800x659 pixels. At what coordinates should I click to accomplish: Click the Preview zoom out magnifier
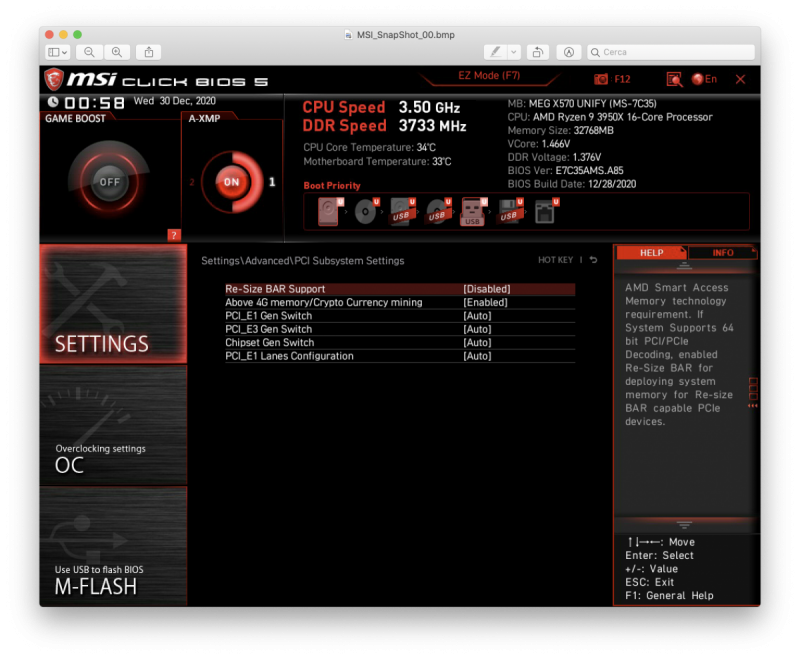click(90, 52)
